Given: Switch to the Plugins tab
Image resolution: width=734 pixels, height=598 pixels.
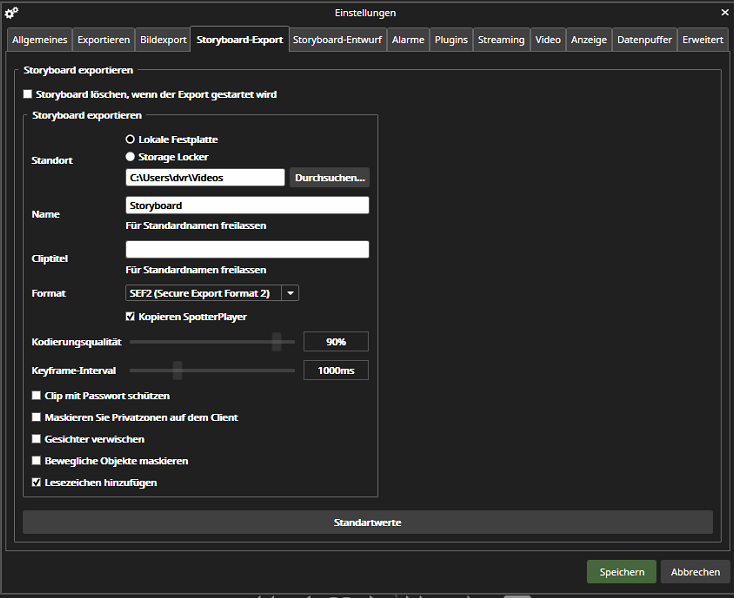Looking at the screenshot, I should [451, 40].
